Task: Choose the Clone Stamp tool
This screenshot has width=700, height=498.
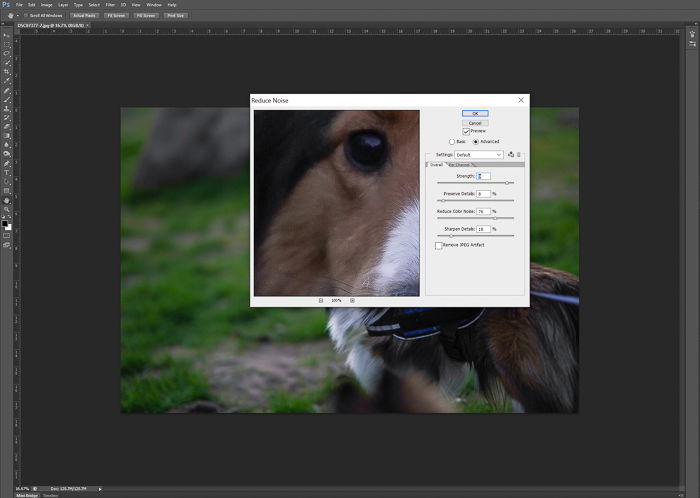Action: (x=7, y=108)
